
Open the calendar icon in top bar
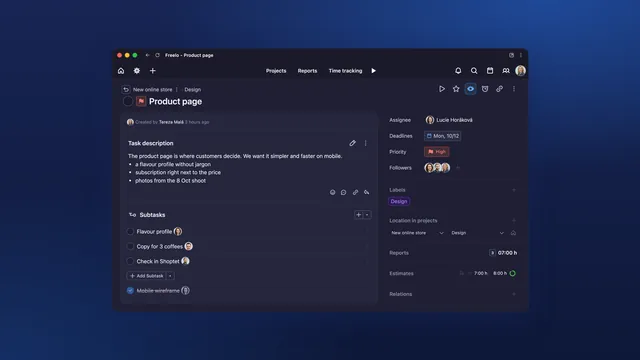(x=490, y=71)
